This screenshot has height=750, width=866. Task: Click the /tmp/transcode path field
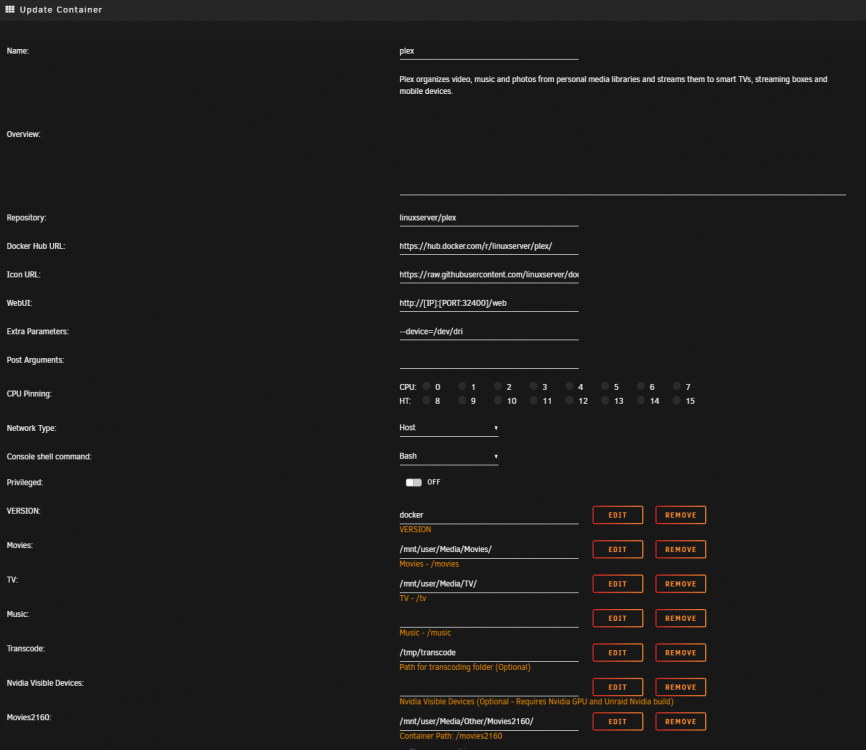[x=489, y=653]
